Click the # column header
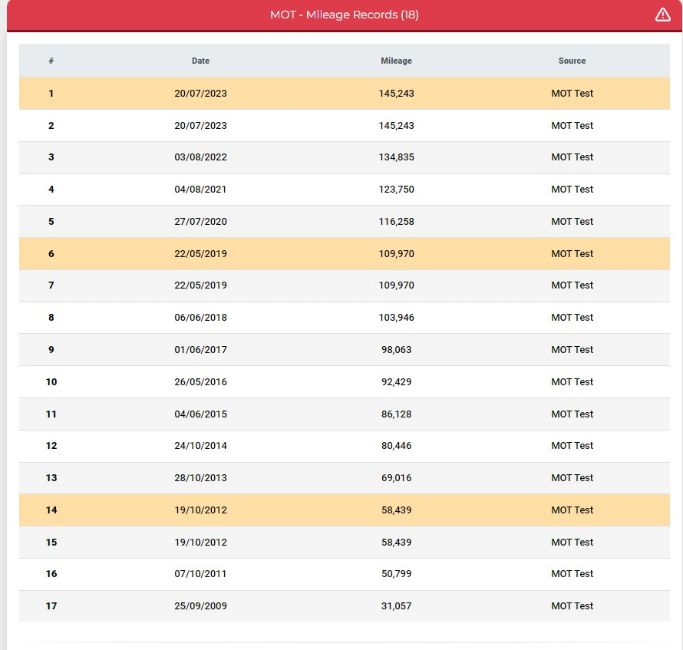The width and height of the screenshot is (683, 650). [51, 61]
